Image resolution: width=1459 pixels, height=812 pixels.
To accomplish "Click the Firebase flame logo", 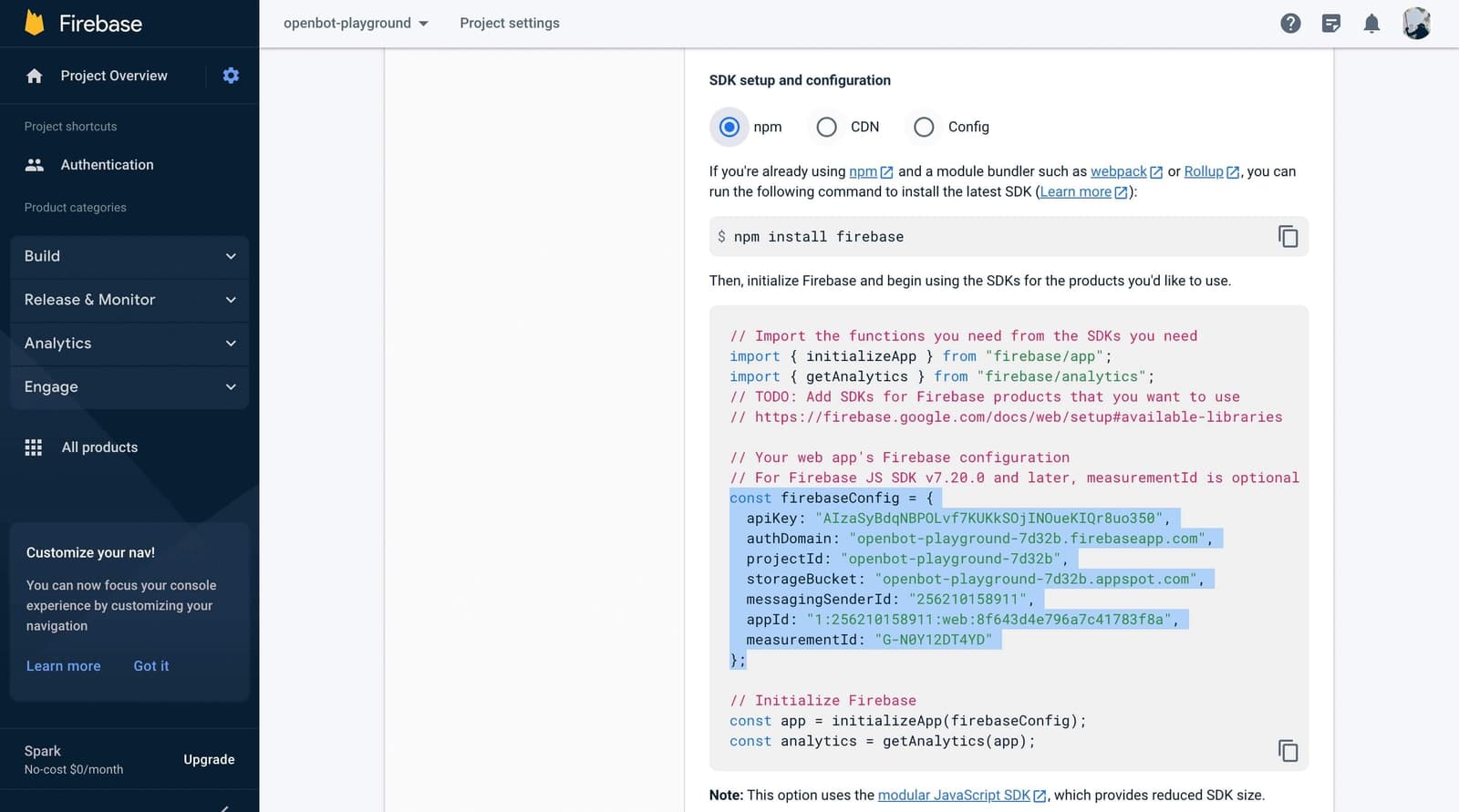I will click(x=35, y=23).
